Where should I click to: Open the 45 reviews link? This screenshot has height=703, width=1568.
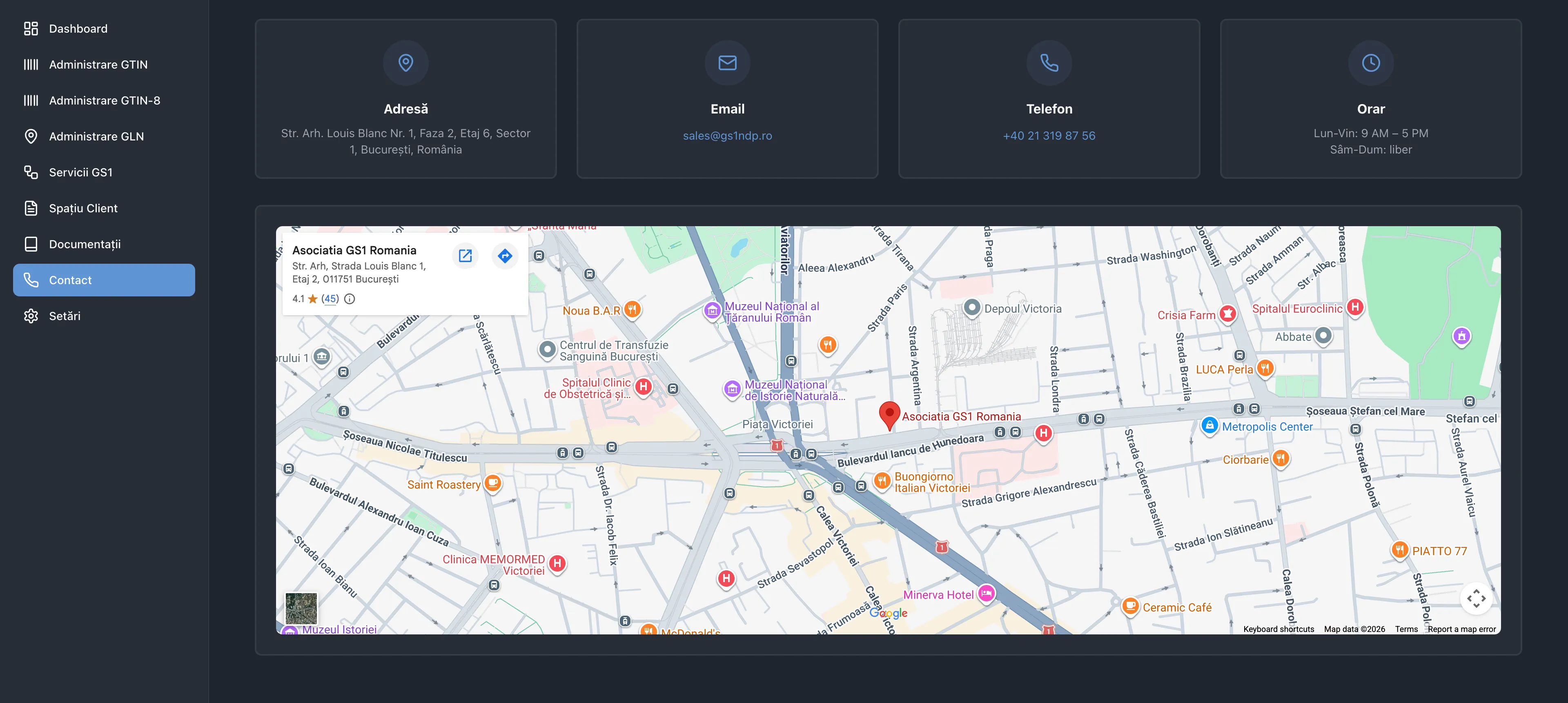[330, 299]
